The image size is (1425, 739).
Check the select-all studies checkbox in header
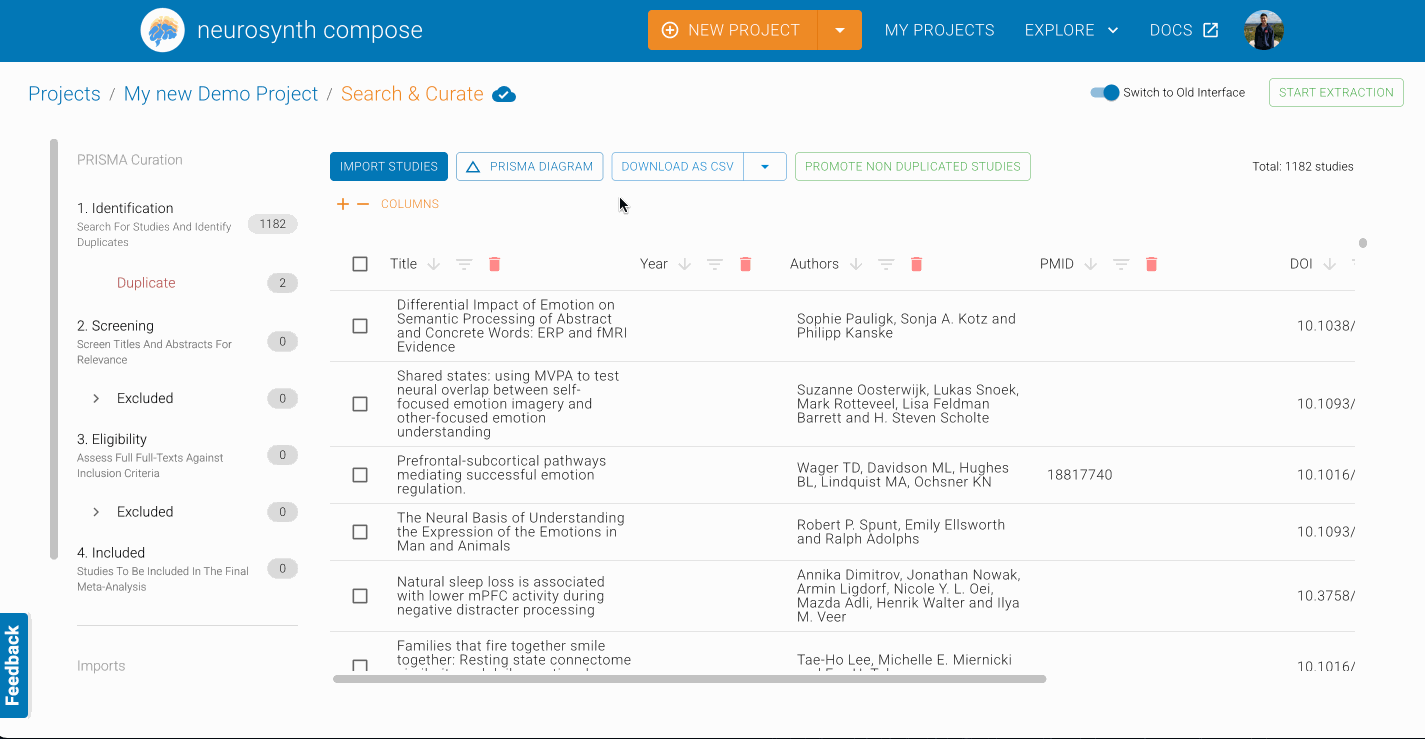[x=360, y=264]
